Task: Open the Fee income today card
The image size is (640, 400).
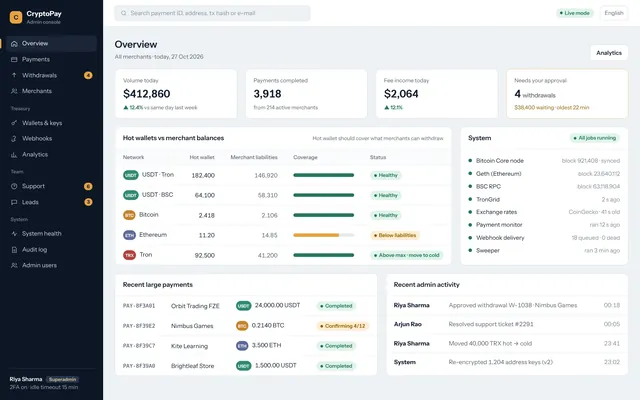Action: click(x=437, y=94)
